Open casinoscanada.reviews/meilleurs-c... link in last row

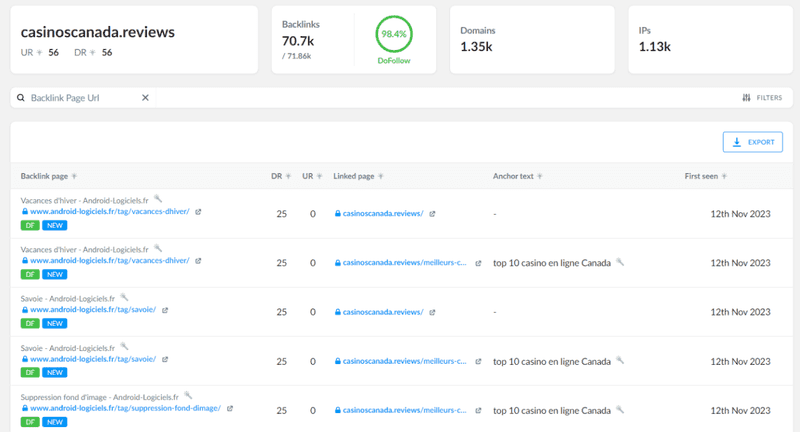coord(404,410)
